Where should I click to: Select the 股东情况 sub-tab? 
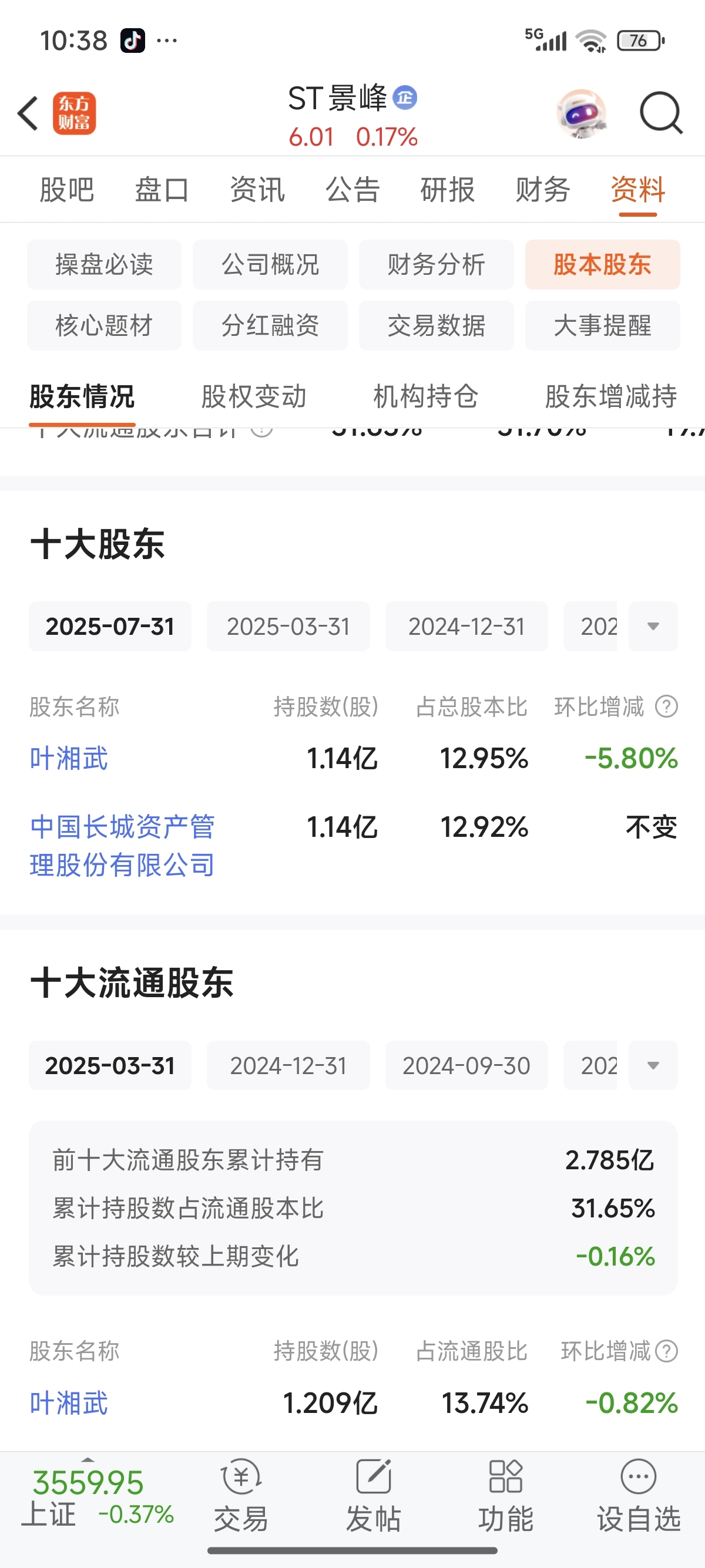click(x=82, y=396)
